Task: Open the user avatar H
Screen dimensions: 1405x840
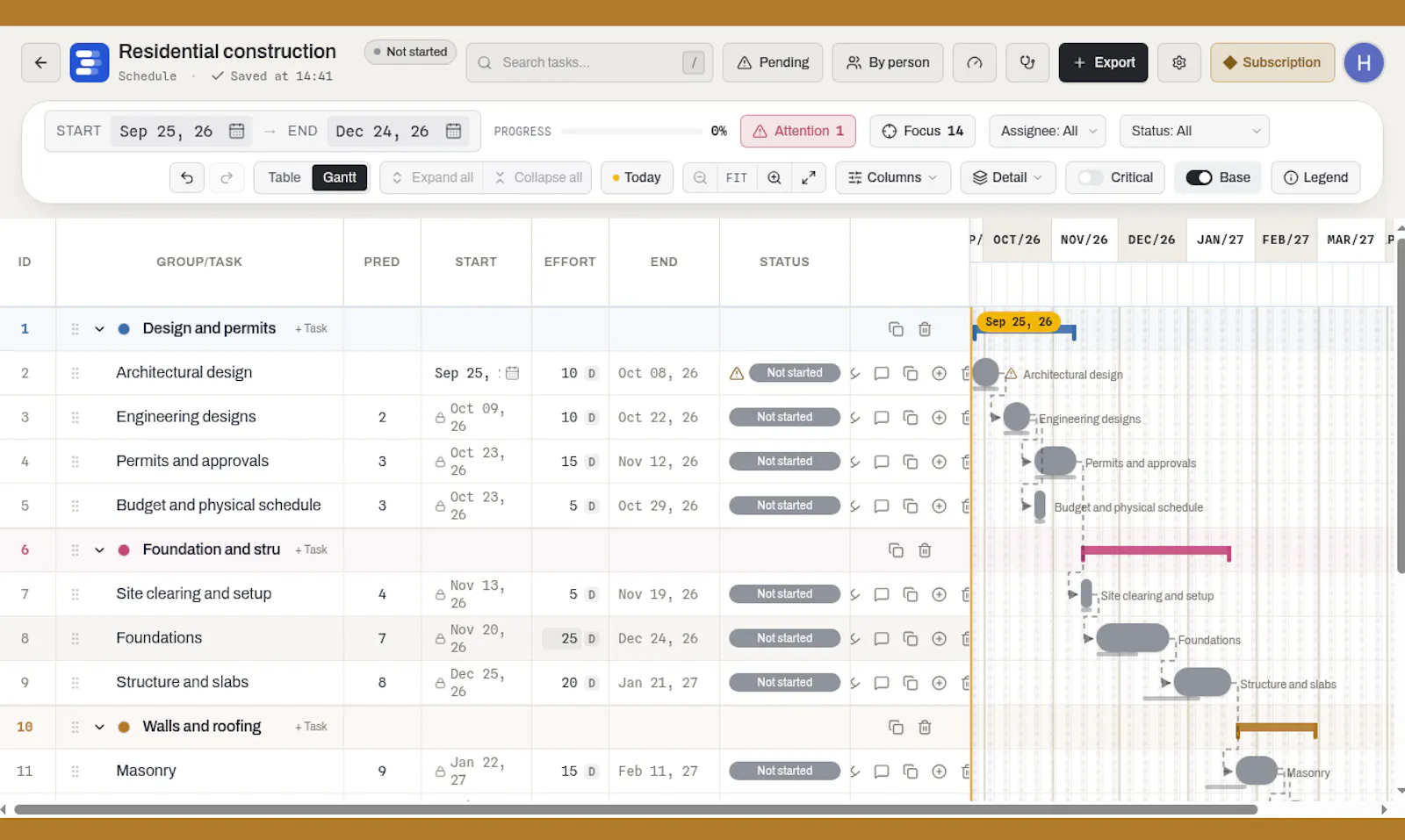Action: pos(1364,62)
